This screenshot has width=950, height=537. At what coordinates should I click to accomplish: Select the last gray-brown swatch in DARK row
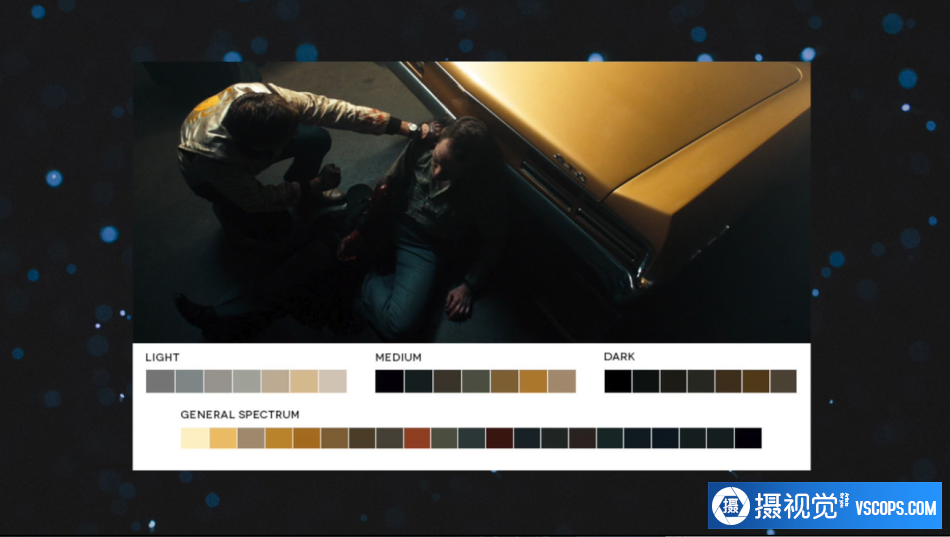[783, 381]
